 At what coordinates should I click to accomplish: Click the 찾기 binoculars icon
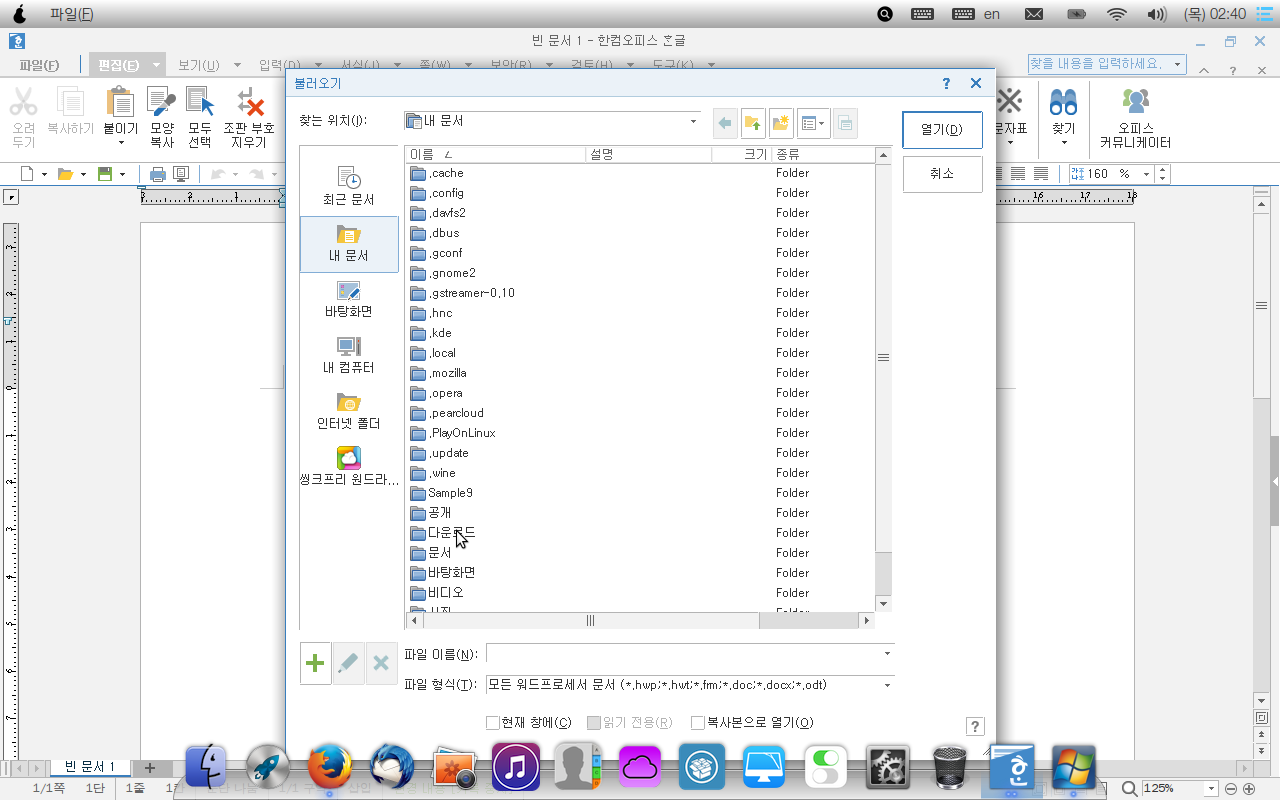pos(1063,103)
